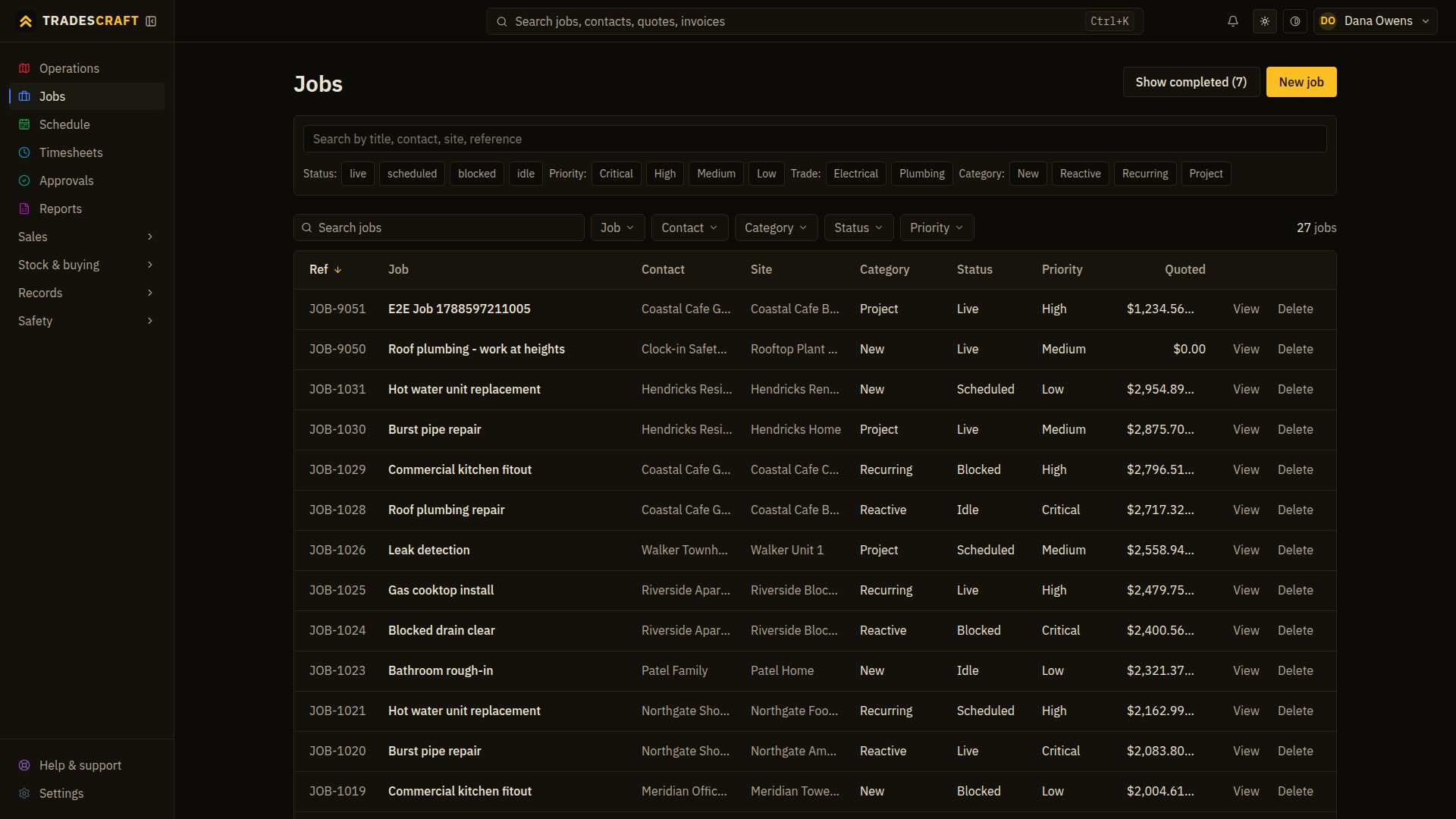Open Dana Owens account menu chevron
Image resolution: width=1456 pixels, height=819 pixels.
click(1426, 21)
